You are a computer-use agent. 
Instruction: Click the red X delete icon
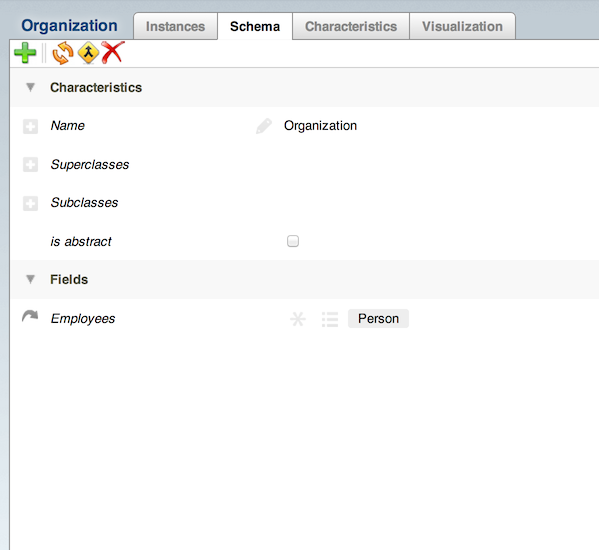tap(113, 52)
